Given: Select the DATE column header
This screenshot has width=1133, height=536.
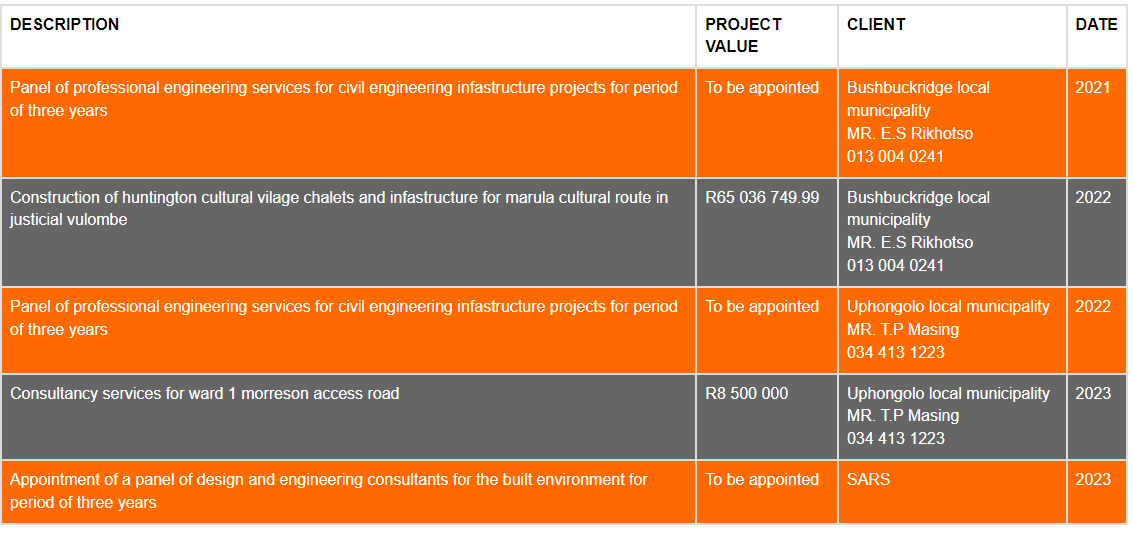Looking at the screenshot, I should pyautogui.click(x=1096, y=25).
